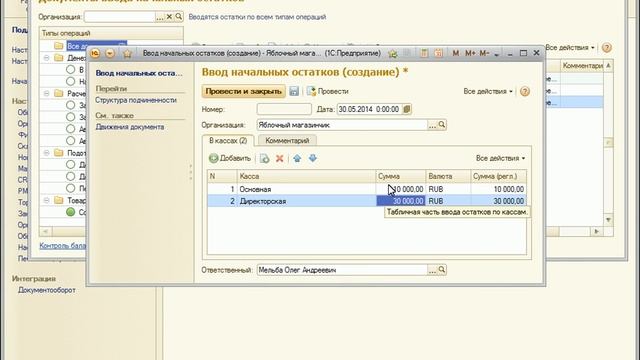Viewport: 640px width, 360px height.
Task: Open the 1C main menu logo icon
Action: pyautogui.click(x=95, y=53)
